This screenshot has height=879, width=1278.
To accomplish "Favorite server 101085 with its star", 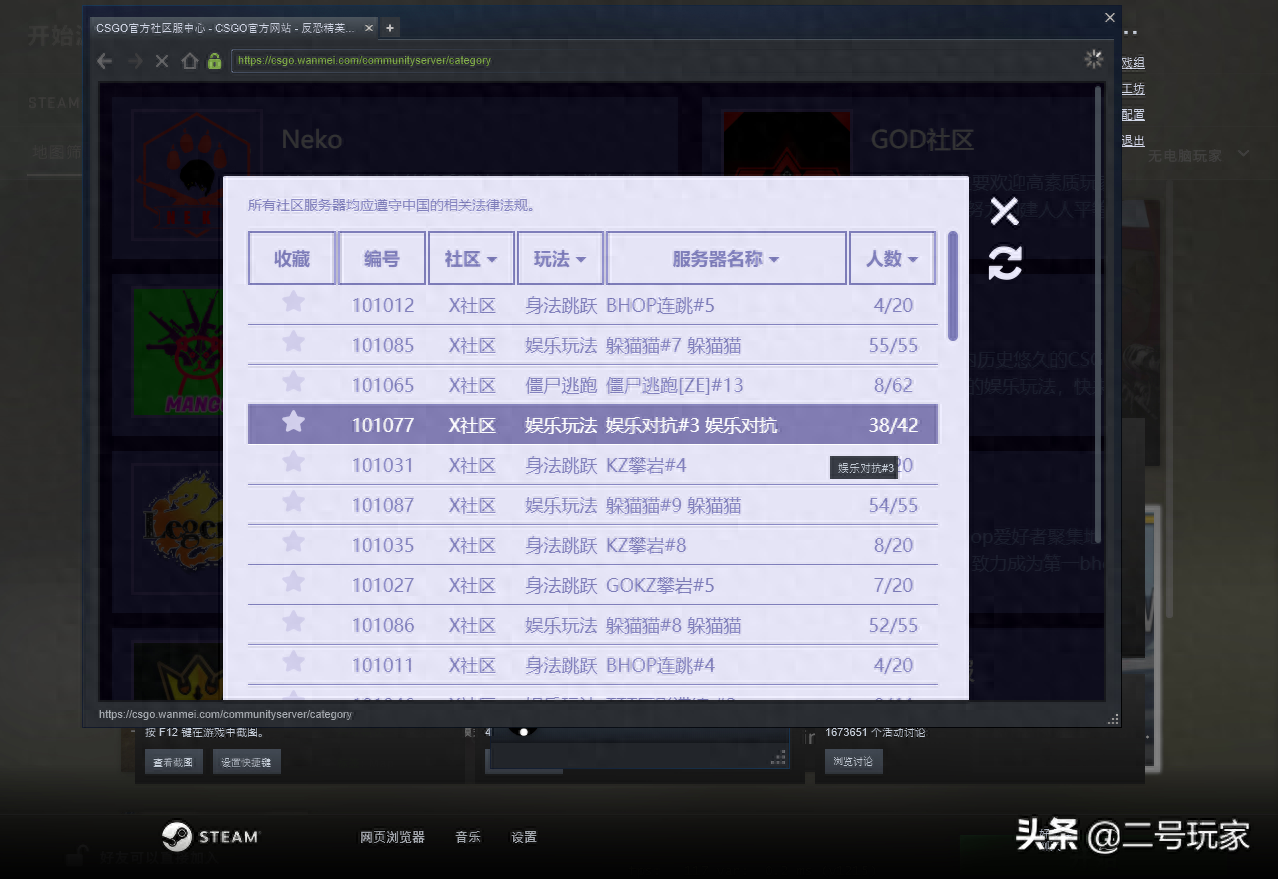I will (293, 342).
